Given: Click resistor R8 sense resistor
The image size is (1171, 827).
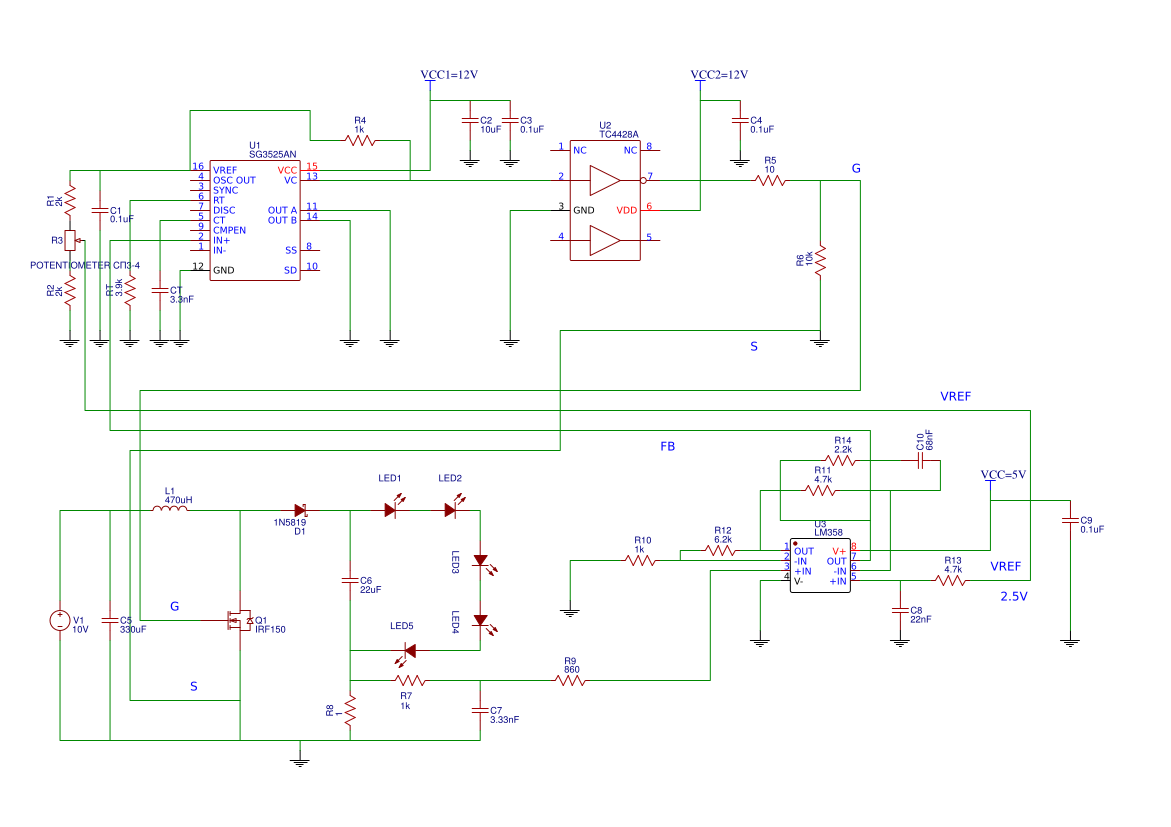Looking at the screenshot, I should (x=350, y=710).
